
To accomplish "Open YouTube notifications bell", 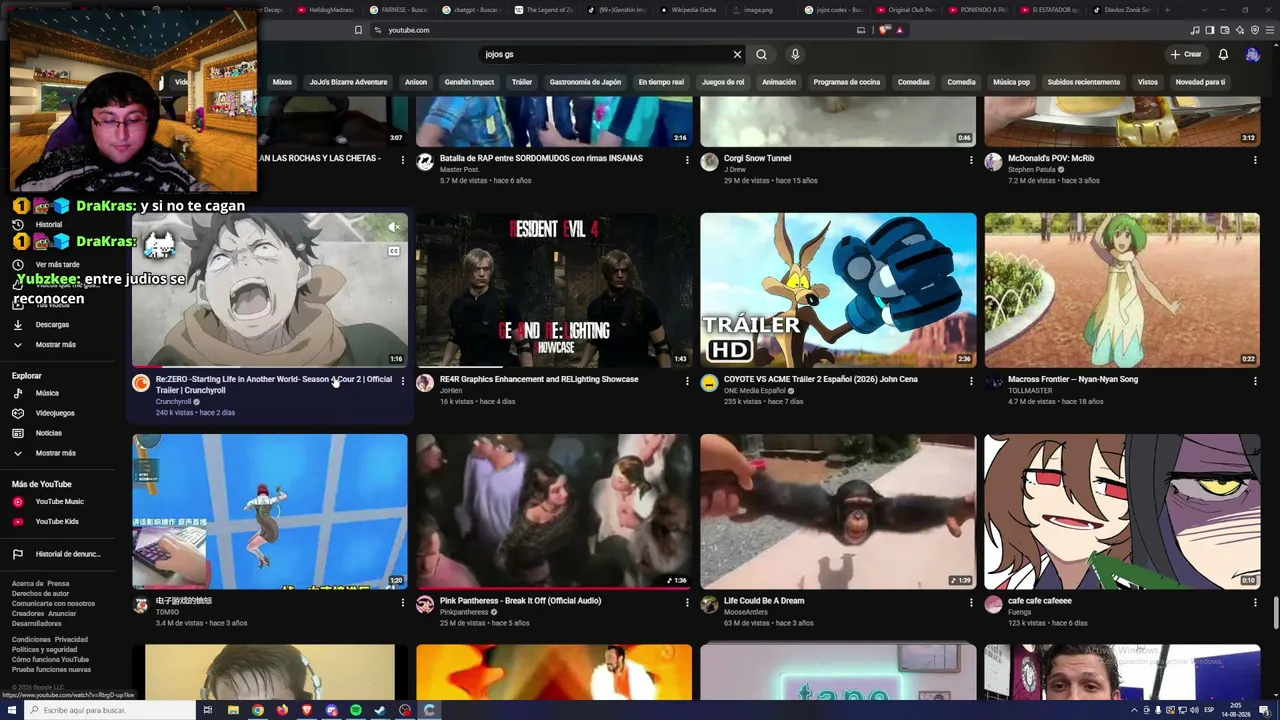I will coord(1222,54).
